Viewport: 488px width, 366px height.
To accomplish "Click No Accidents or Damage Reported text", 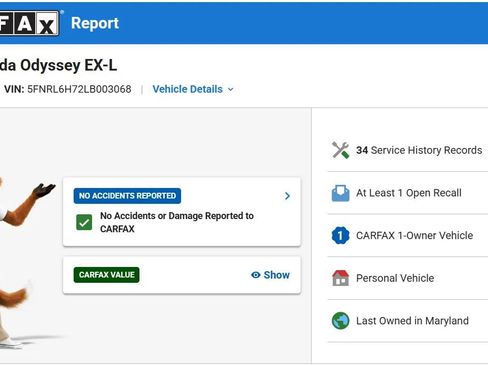I will [x=177, y=222].
